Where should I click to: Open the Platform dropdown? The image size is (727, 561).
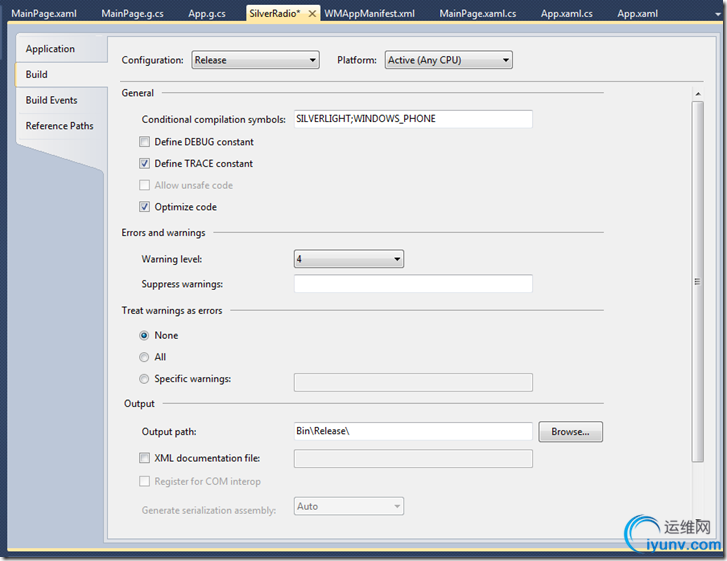pyautogui.click(x=448, y=60)
